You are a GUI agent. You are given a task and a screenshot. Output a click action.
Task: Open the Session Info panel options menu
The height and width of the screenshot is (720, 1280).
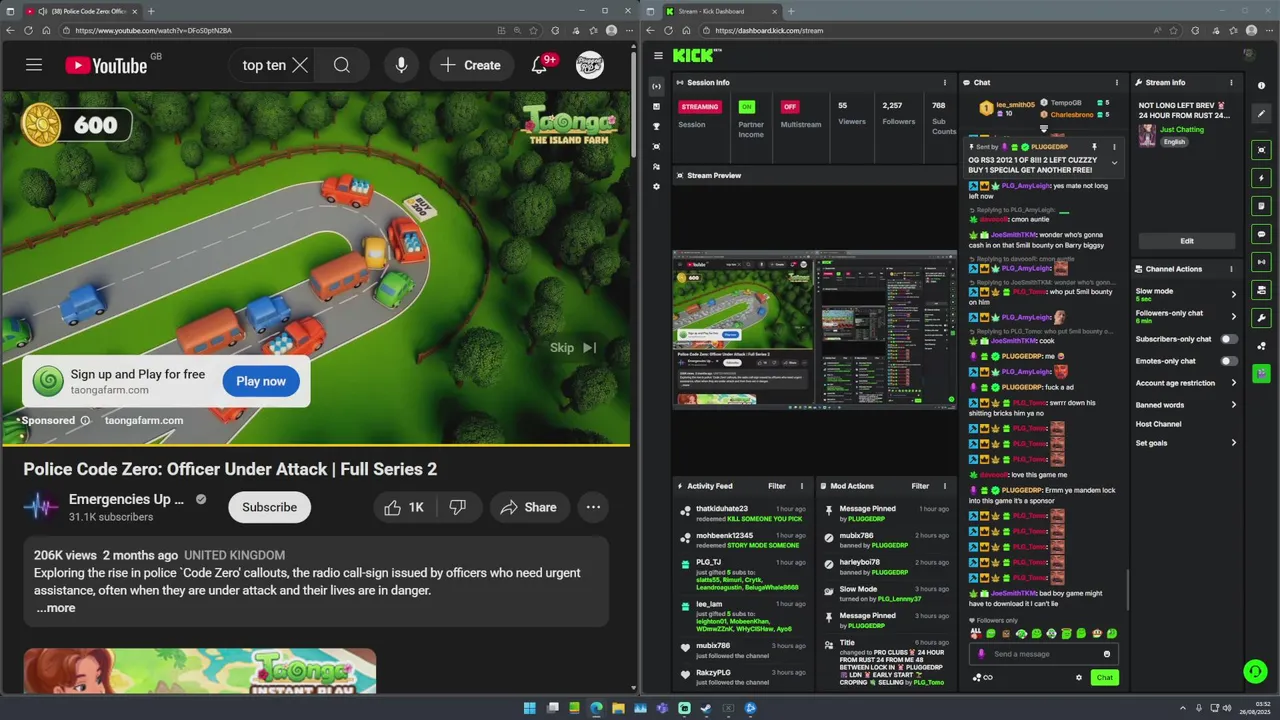[945, 83]
